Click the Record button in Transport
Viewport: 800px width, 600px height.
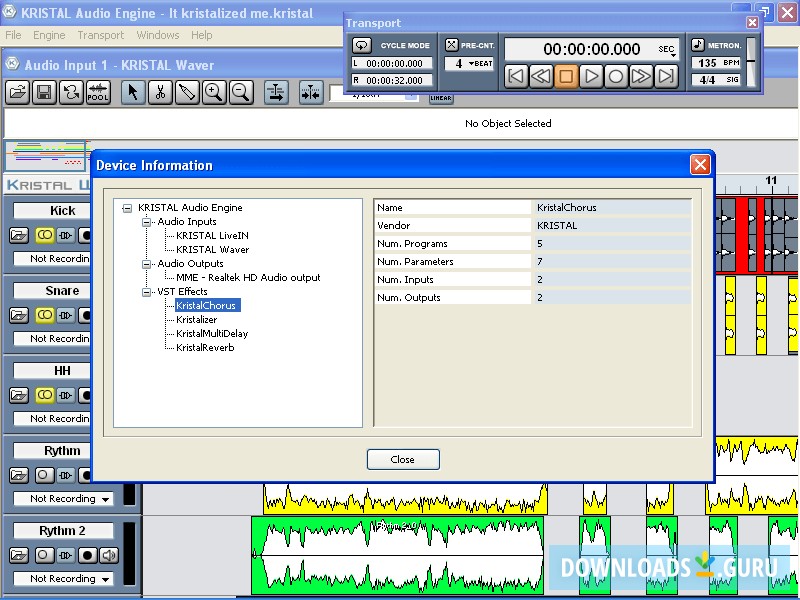617,76
